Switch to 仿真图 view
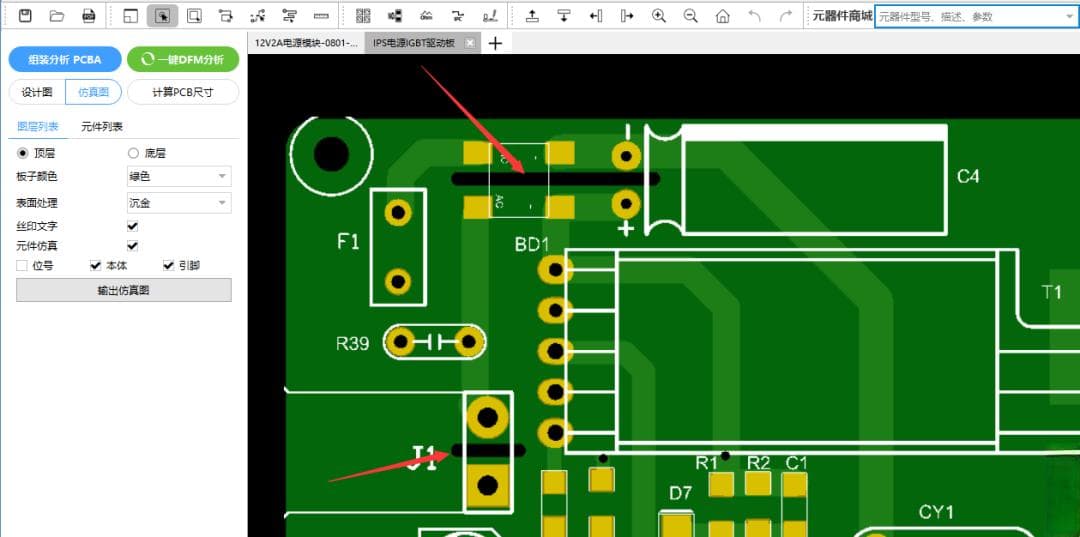This screenshot has height=537, width=1080. point(94,92)
